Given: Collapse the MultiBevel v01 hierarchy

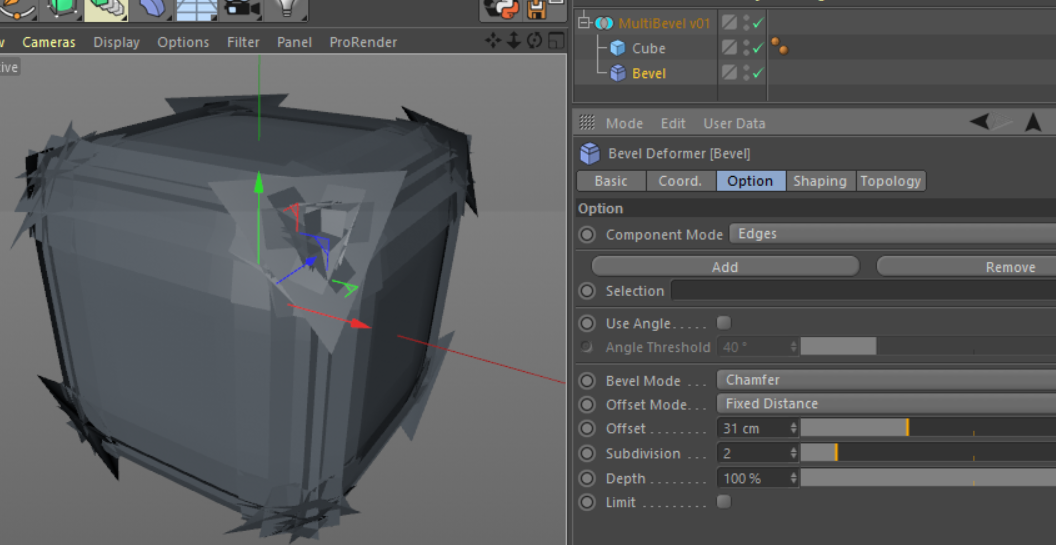Looking at the screenshot, I should (x=584, y=23).
